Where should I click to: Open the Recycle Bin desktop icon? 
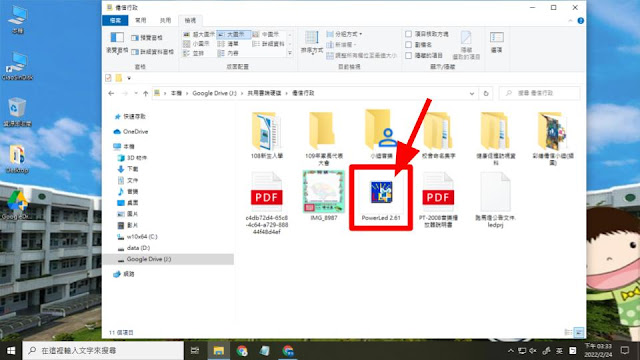17,112
